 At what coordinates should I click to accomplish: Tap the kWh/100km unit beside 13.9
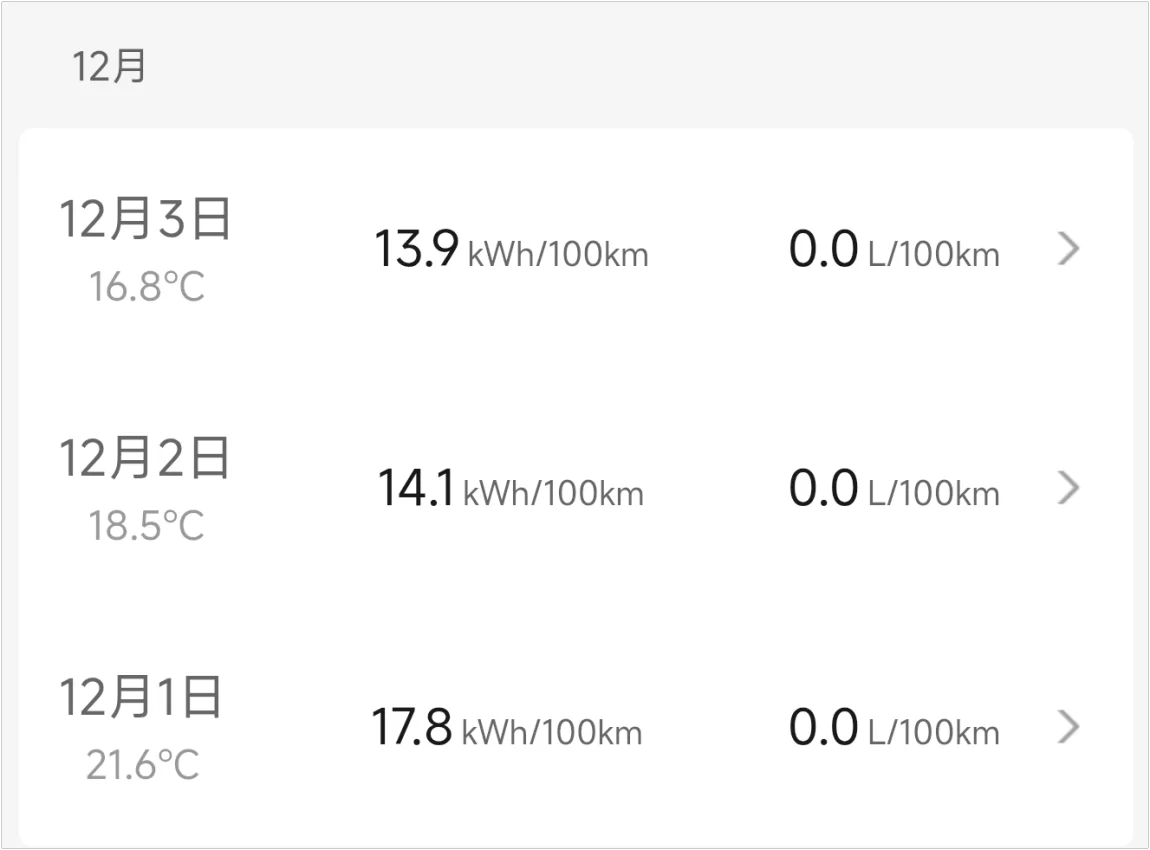(558, 254)
